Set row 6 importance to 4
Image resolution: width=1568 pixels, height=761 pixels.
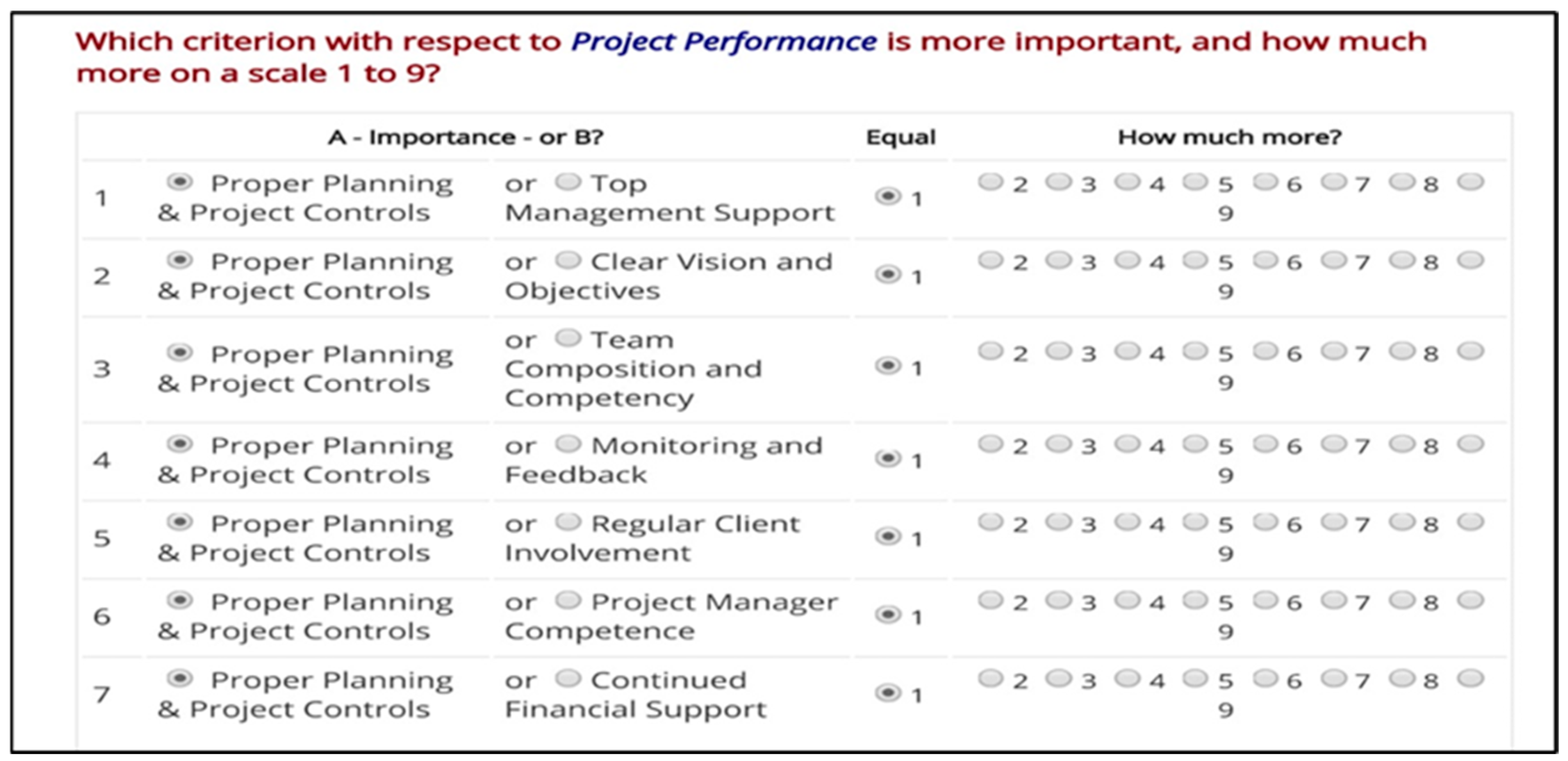[x=1127, y=600]
